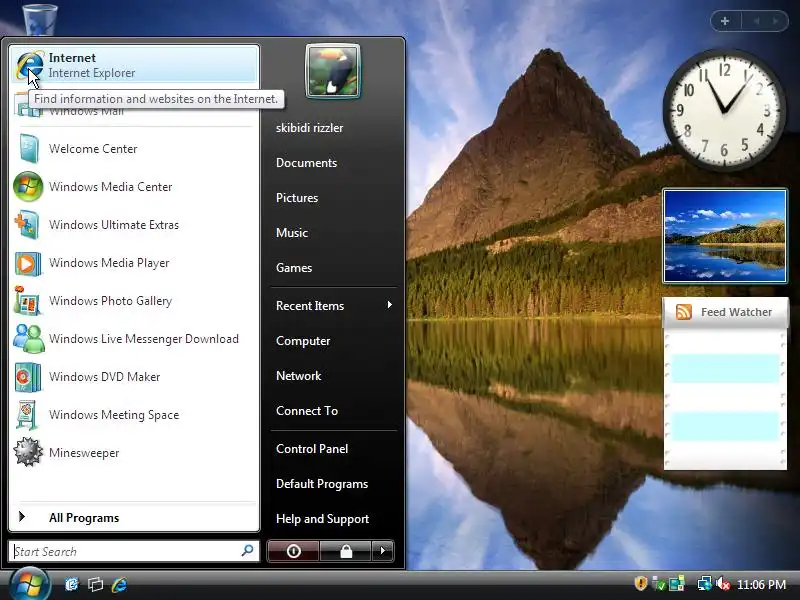Open Computer from Start menu

click(303, 341)
